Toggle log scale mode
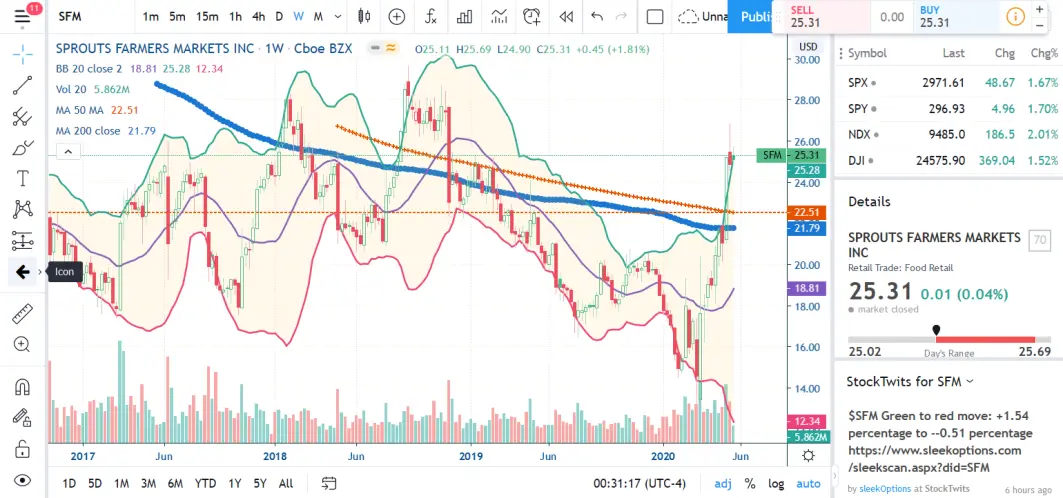The image size is (1063, 498). pos(776,484)
